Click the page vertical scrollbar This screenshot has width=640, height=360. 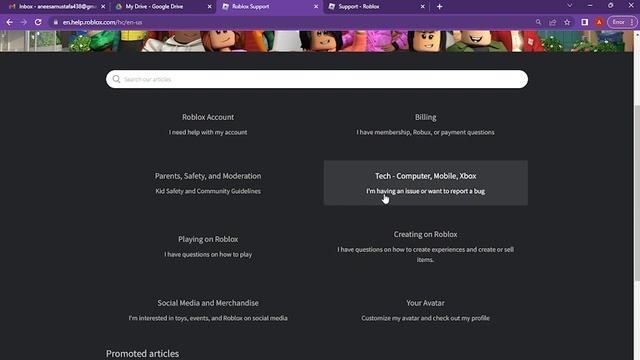(x=637, y=192)
